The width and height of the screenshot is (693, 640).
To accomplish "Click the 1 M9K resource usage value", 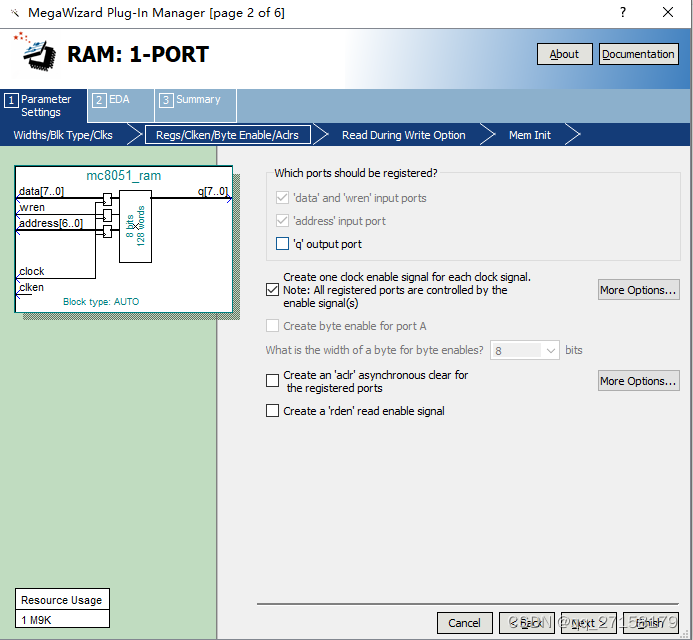I will tap(36, 620).
